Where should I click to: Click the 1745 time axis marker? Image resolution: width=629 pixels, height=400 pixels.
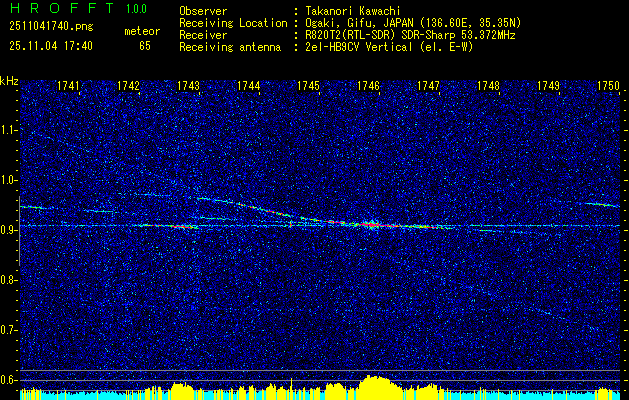[x=308, y=85]
